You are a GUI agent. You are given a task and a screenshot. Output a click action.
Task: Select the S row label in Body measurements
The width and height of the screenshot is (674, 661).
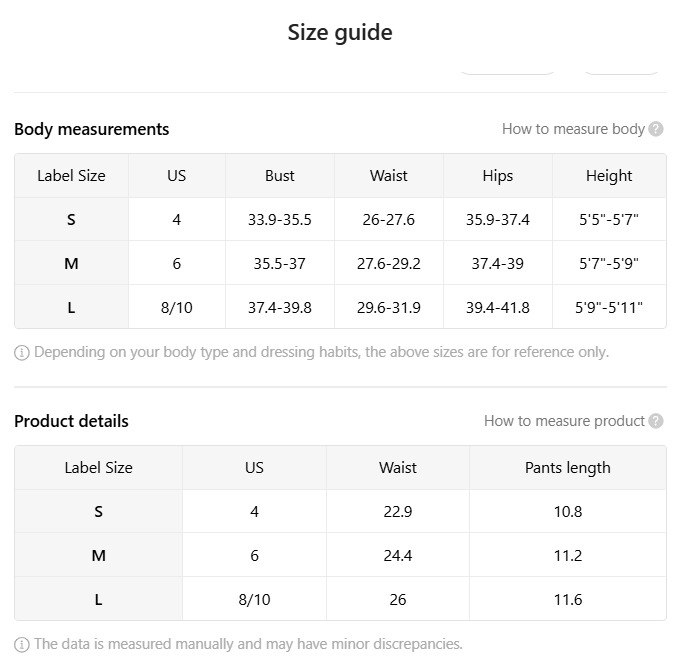[x=71, y=220]
